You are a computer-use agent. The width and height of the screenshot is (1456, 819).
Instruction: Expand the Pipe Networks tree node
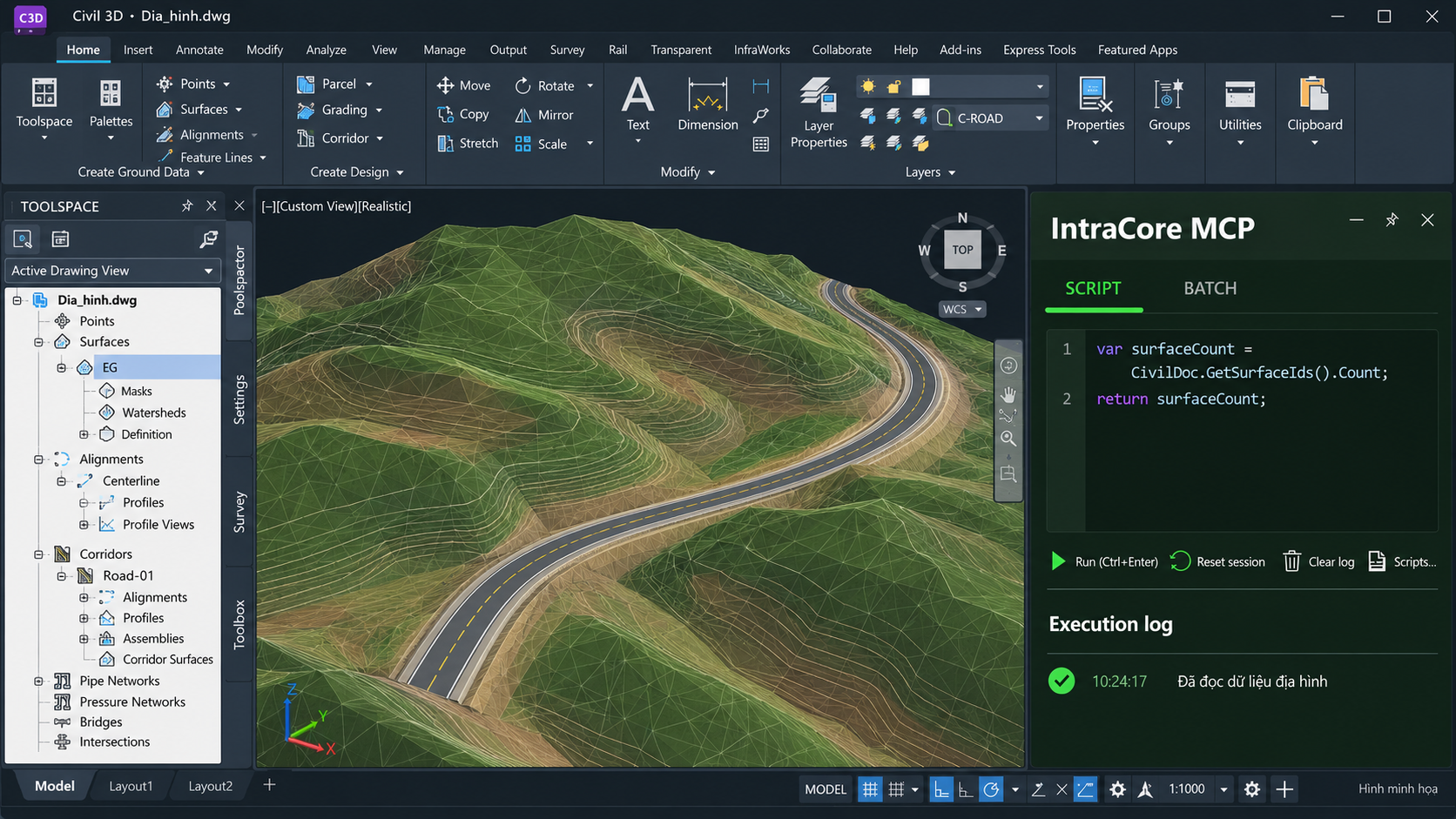click(38, 681)
